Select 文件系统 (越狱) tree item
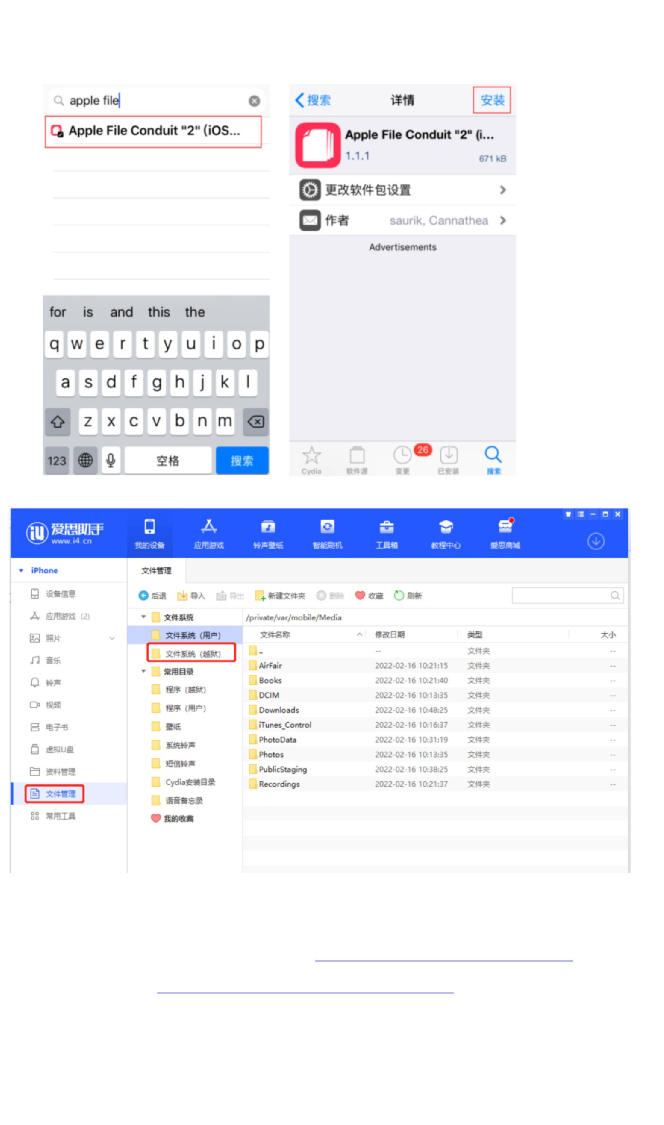This screenshot has width=664, height=1125. [192, 654]
